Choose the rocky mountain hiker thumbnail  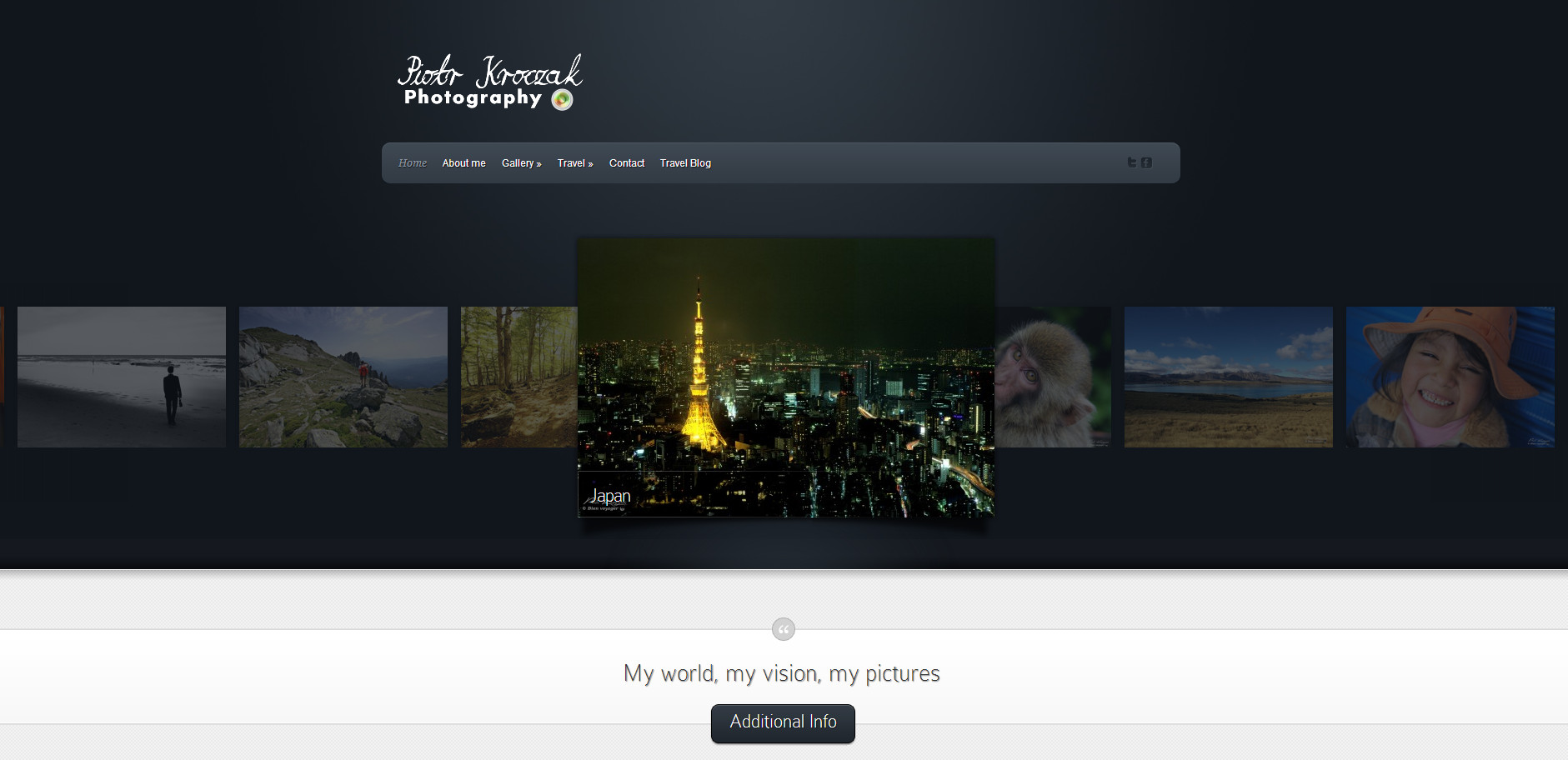coord(343,377)
